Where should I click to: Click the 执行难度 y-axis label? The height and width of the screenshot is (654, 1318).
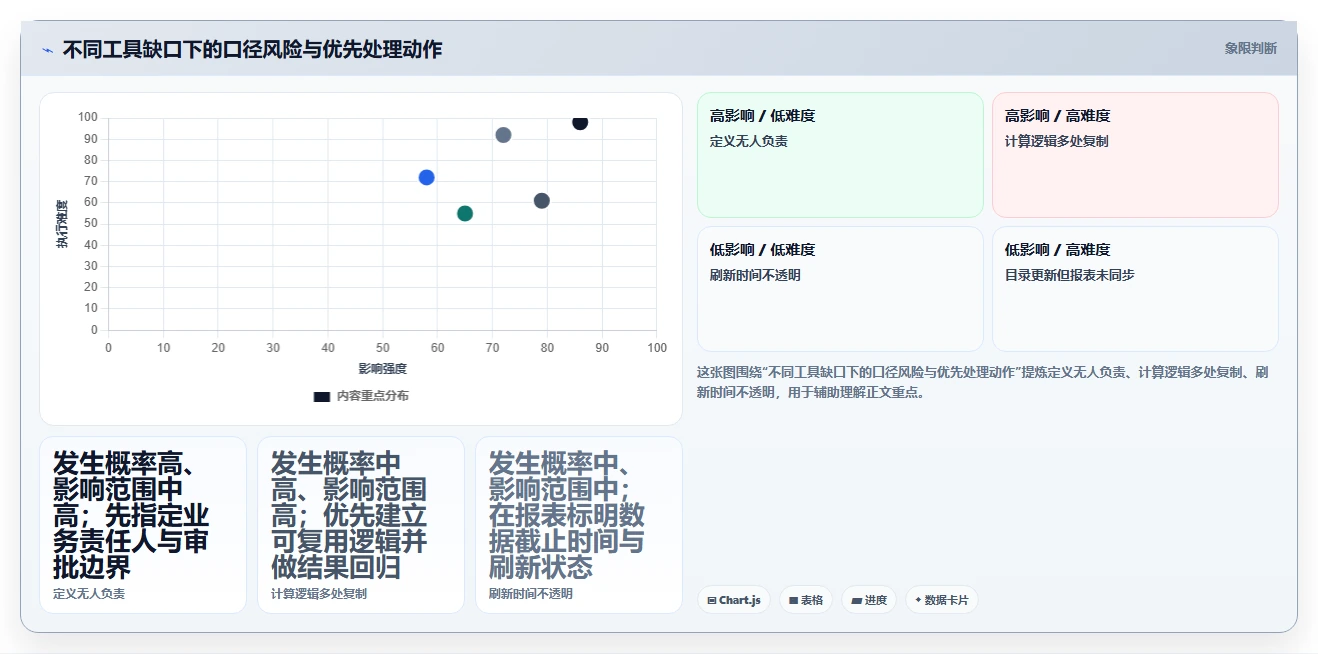coord(62,224)
